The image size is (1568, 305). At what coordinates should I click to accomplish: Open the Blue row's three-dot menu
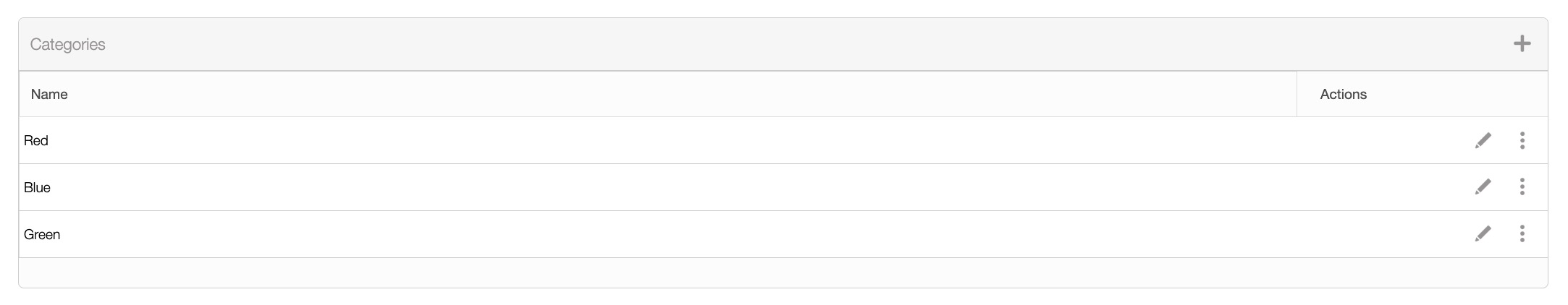click(x=1522, y=187)
